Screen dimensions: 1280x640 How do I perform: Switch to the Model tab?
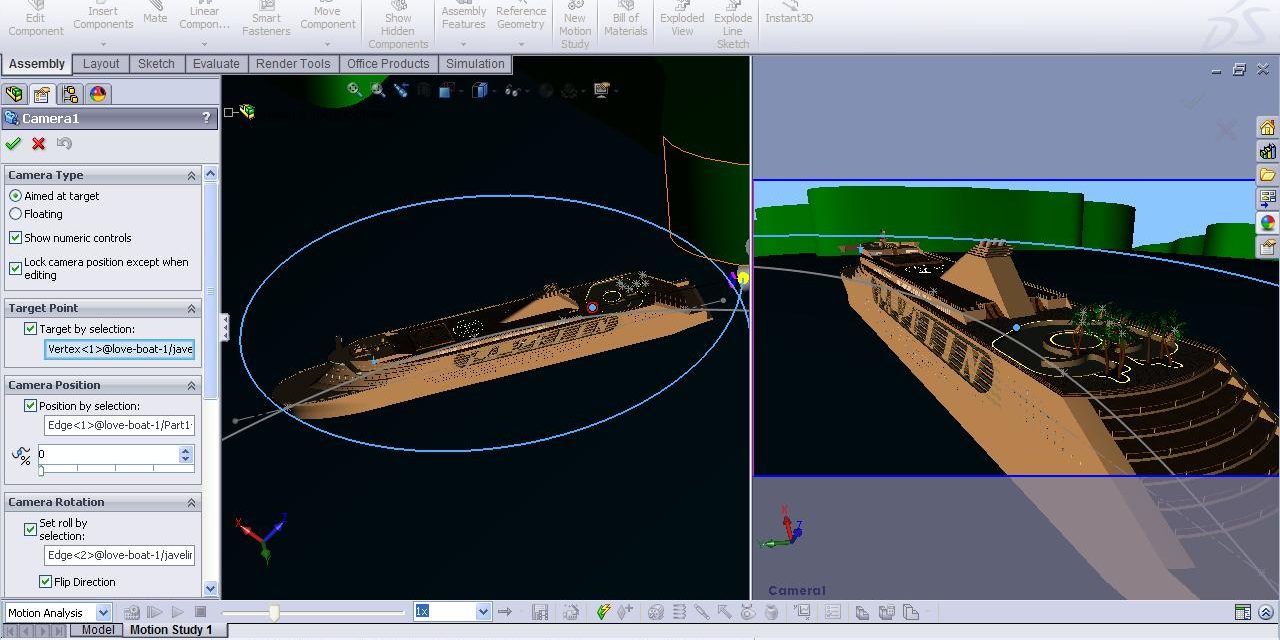[x=98, y=630]
